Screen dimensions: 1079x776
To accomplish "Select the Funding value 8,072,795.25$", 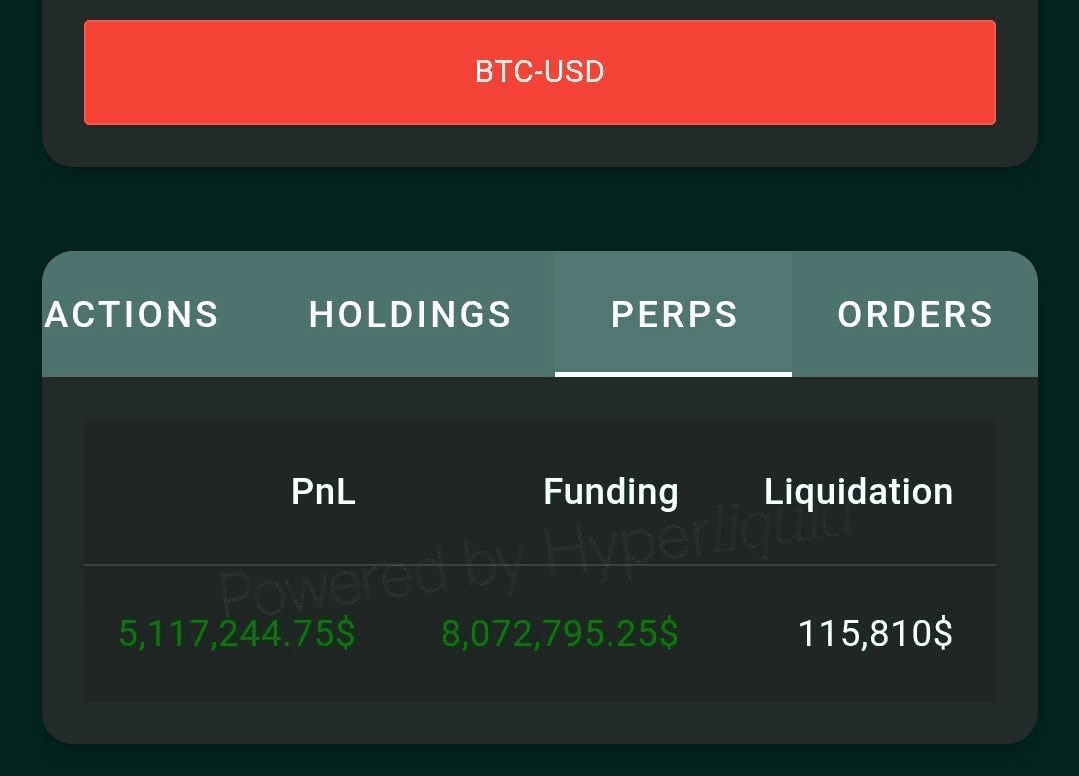I will [559, 634].
